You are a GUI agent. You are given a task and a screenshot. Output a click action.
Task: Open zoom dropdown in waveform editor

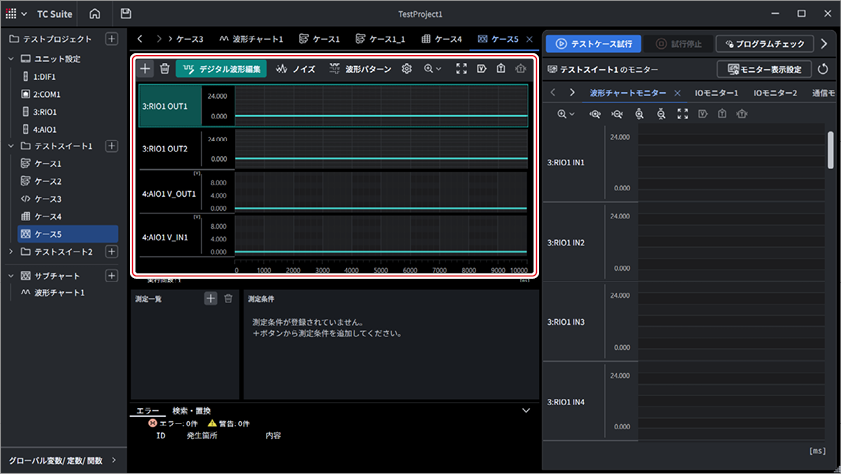[x=432, y=69]
